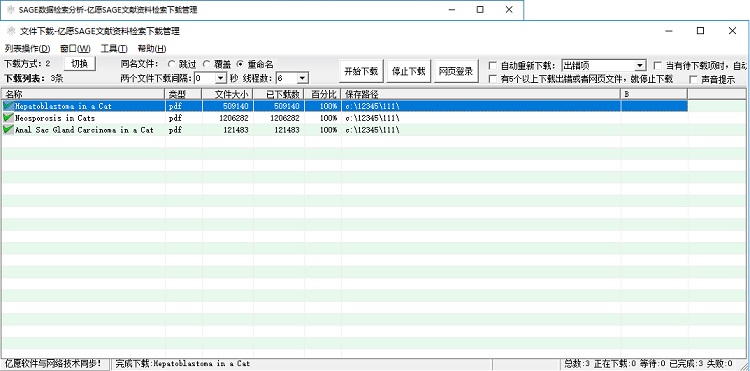Open the 线程数 thread count dropdown
Screen dimensions: 750x371
[302, 78]
